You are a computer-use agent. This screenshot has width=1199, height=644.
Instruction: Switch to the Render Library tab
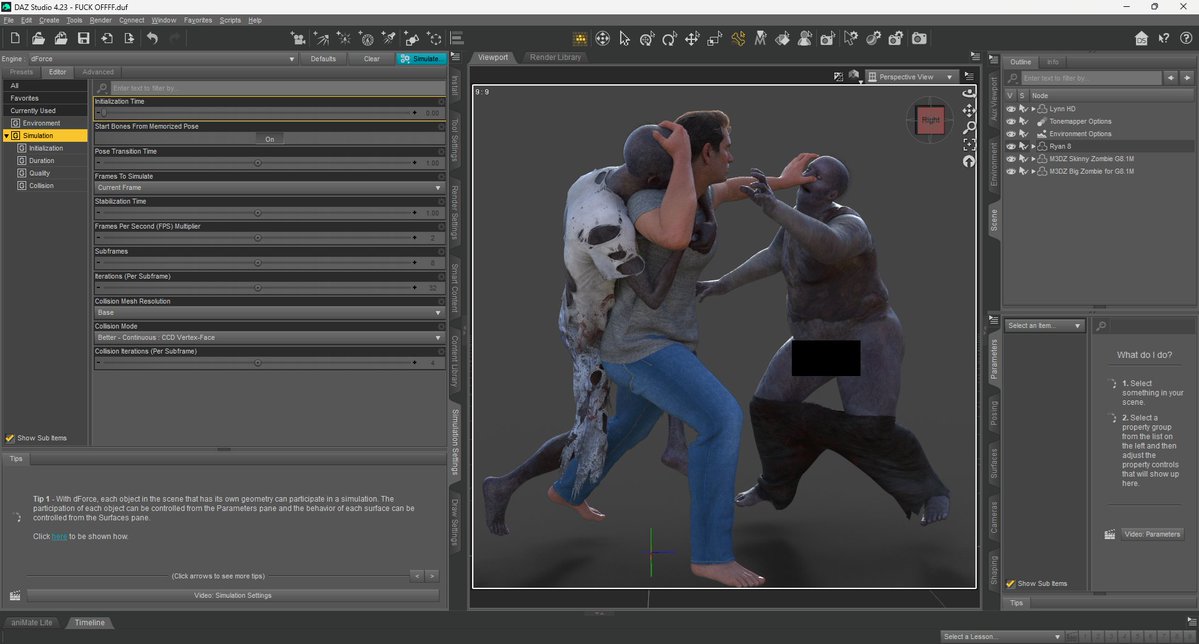point(555,58)
